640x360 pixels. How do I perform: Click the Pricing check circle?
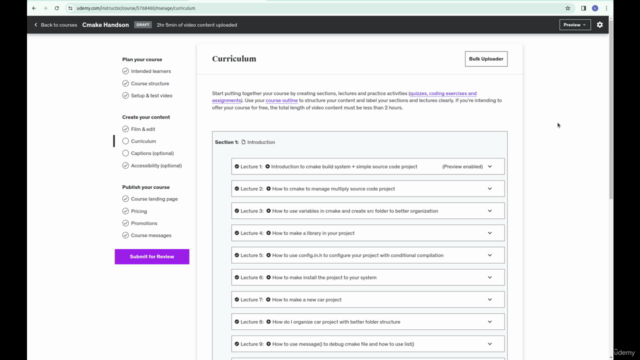click(x=125, y=211)
